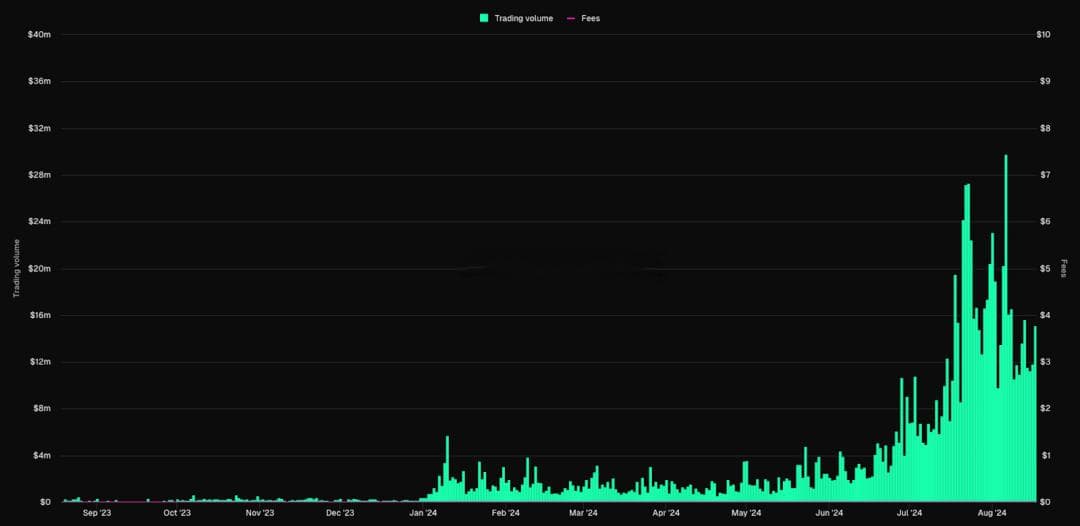
Task: Click the May '24 x-axis label
Action: [x=746, y=512]
